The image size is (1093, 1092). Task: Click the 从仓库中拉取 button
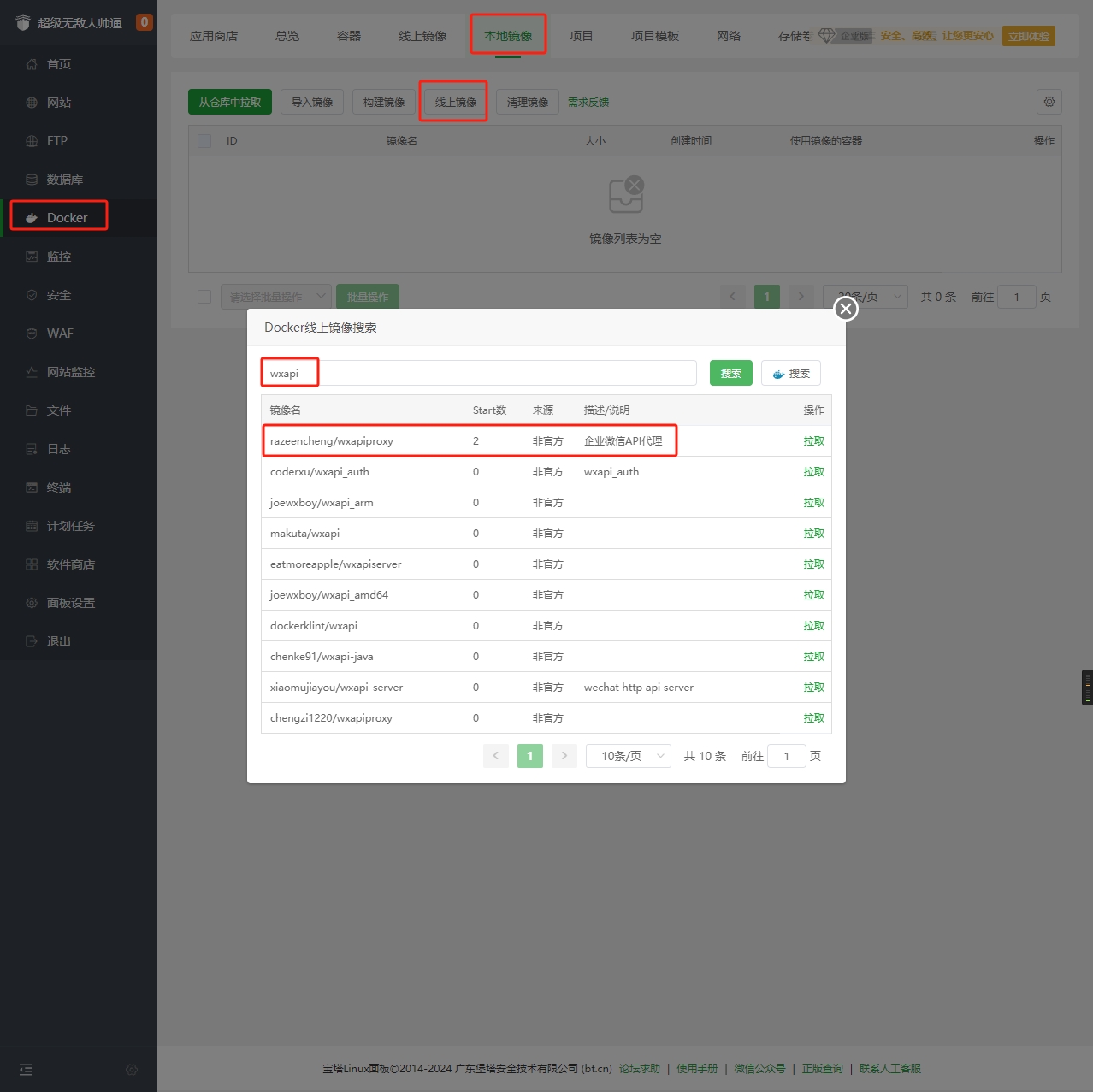230,102
